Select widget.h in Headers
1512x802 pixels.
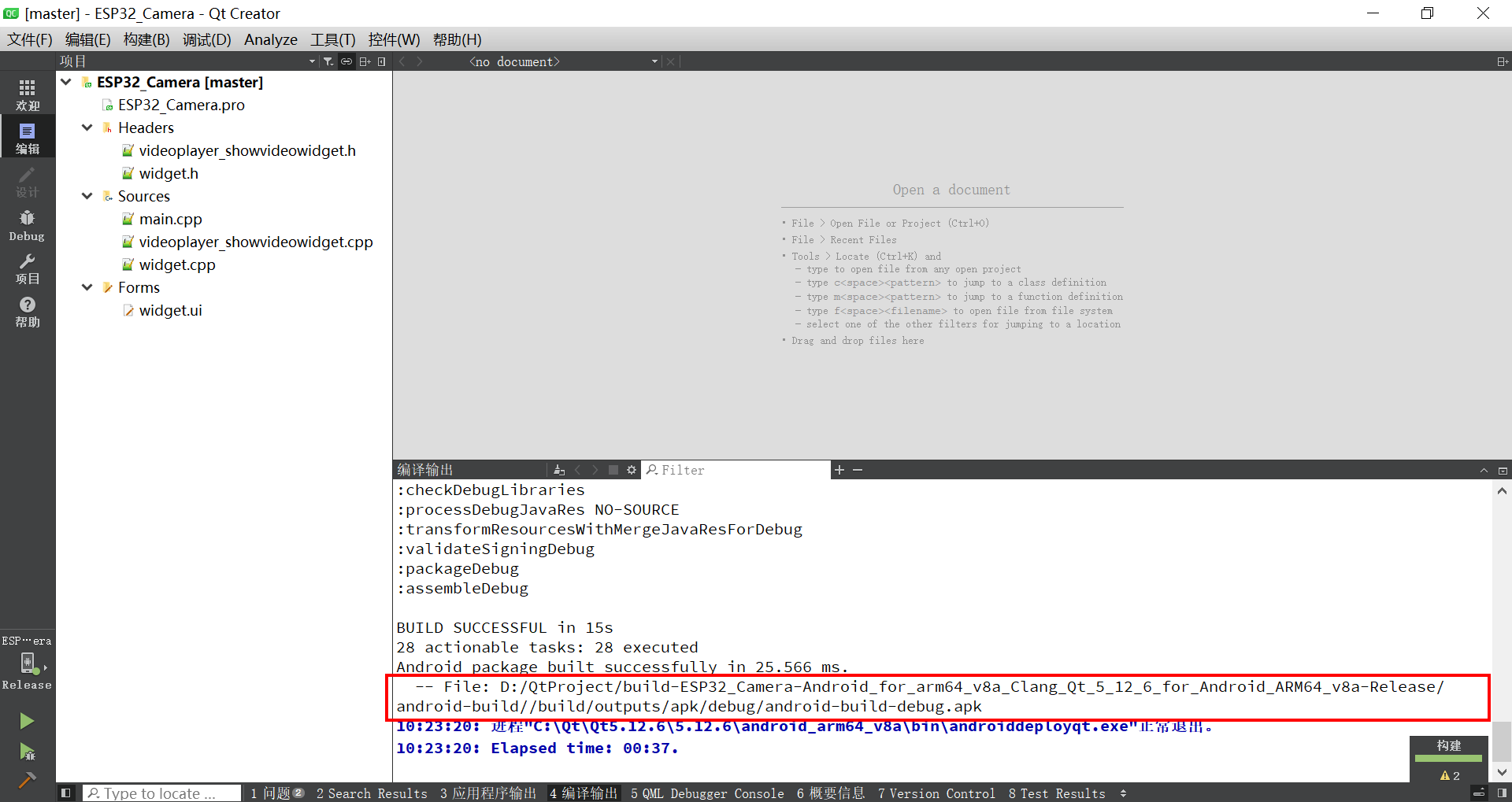coord(169,173)
